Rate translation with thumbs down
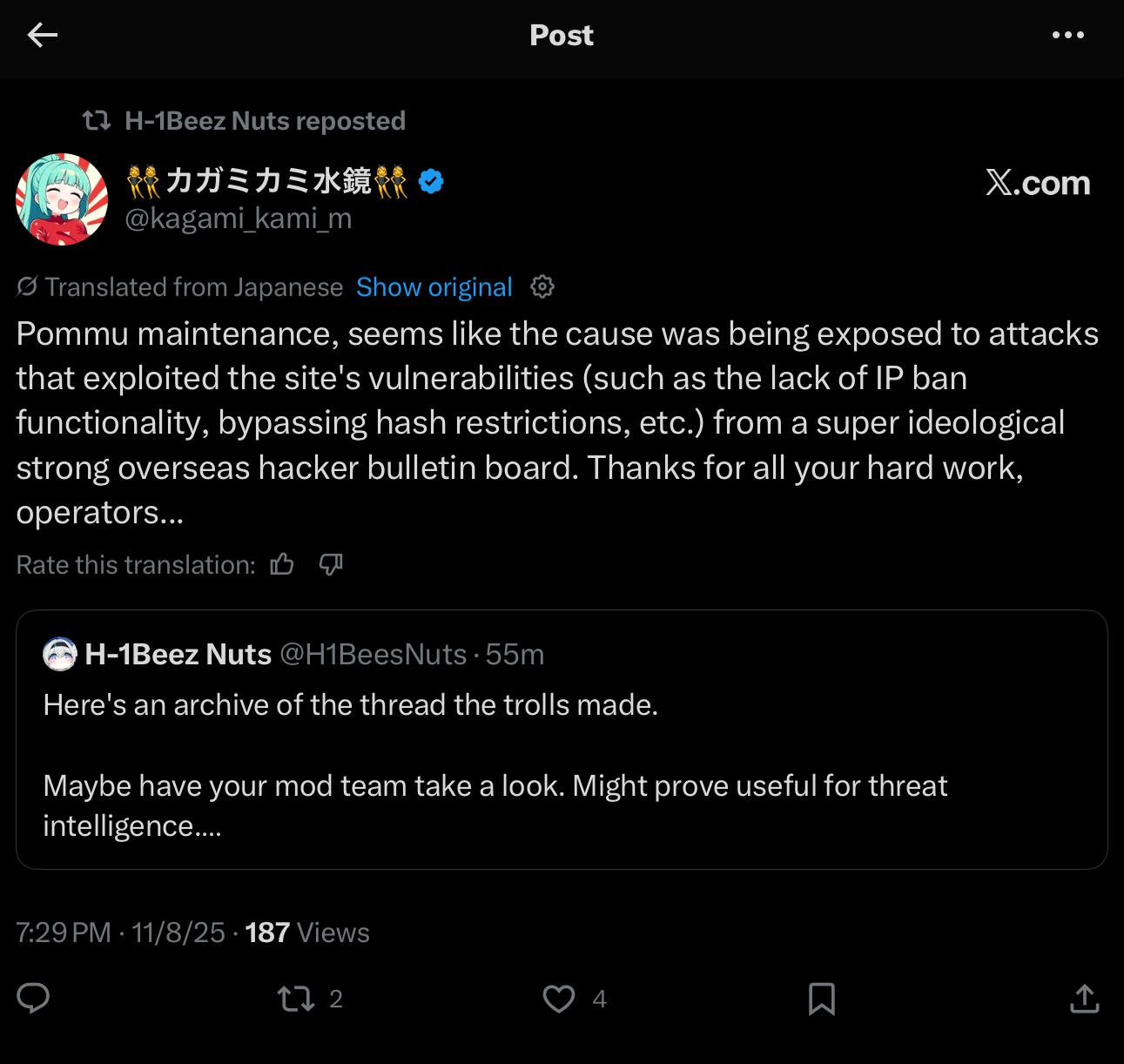The height and width of the screenshot is (1064, 1124). pos(331,564)
